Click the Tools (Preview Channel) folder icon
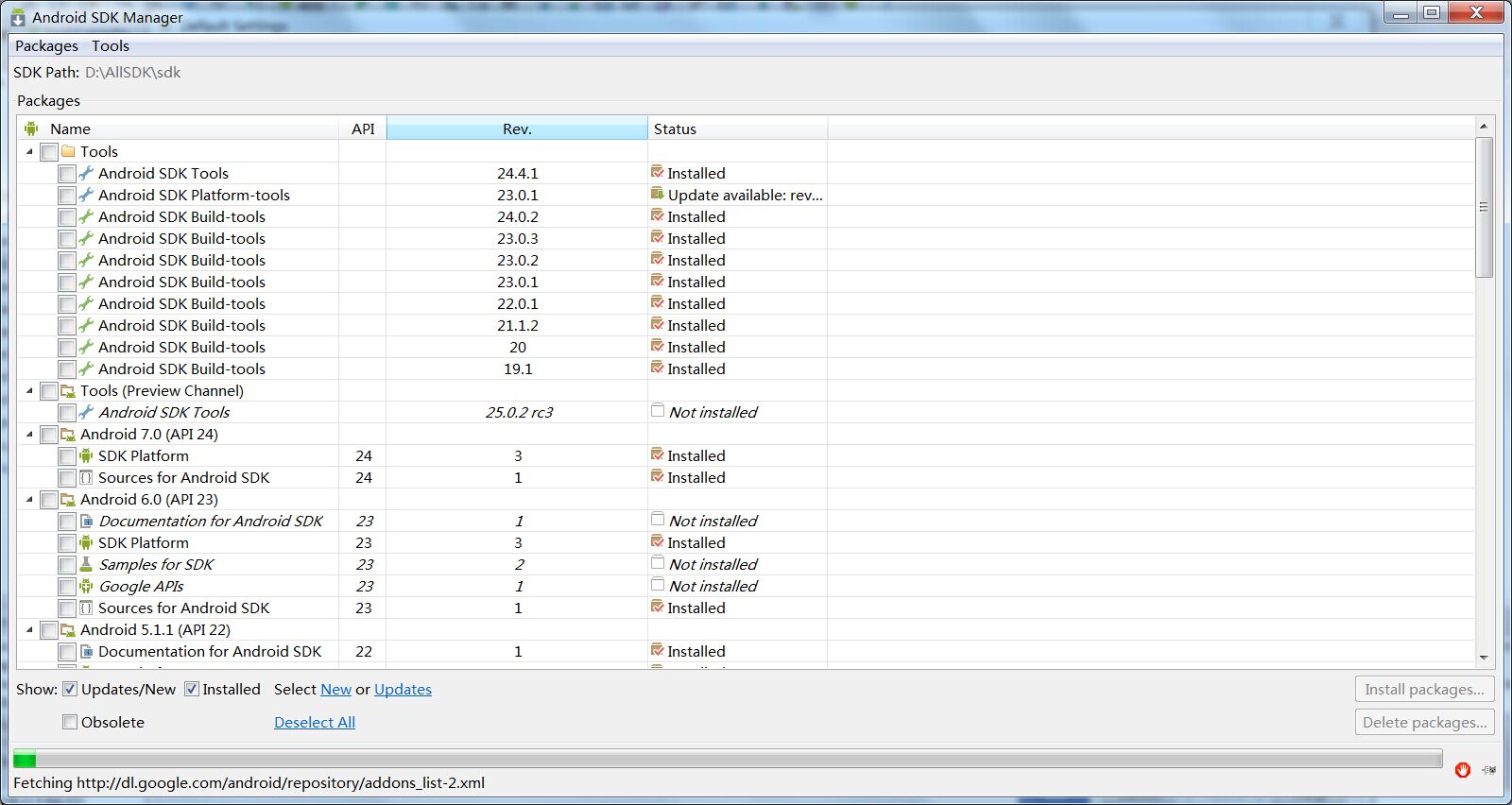Screen dimensions: 1512x805 (x=68, y=390)
